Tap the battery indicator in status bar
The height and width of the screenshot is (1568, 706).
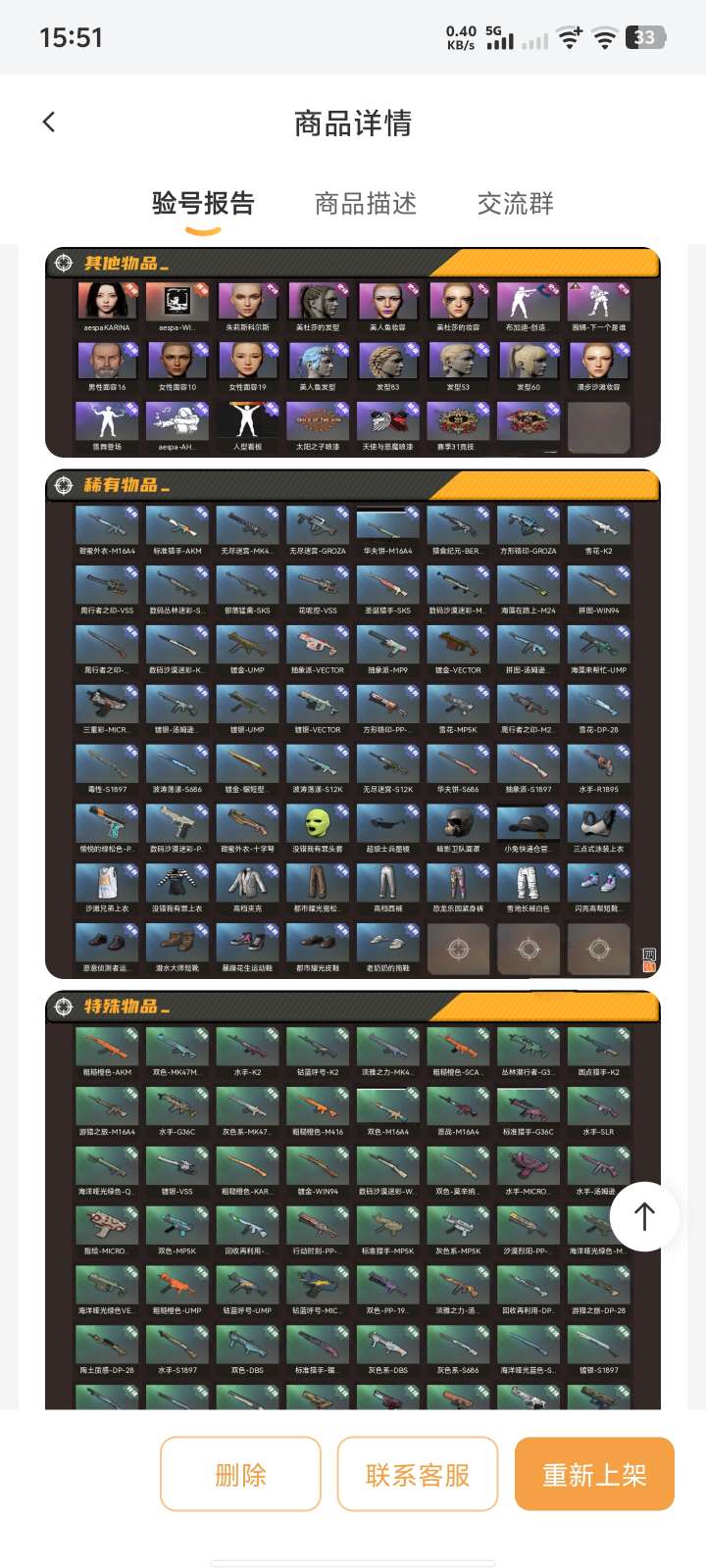pos(646,37)
